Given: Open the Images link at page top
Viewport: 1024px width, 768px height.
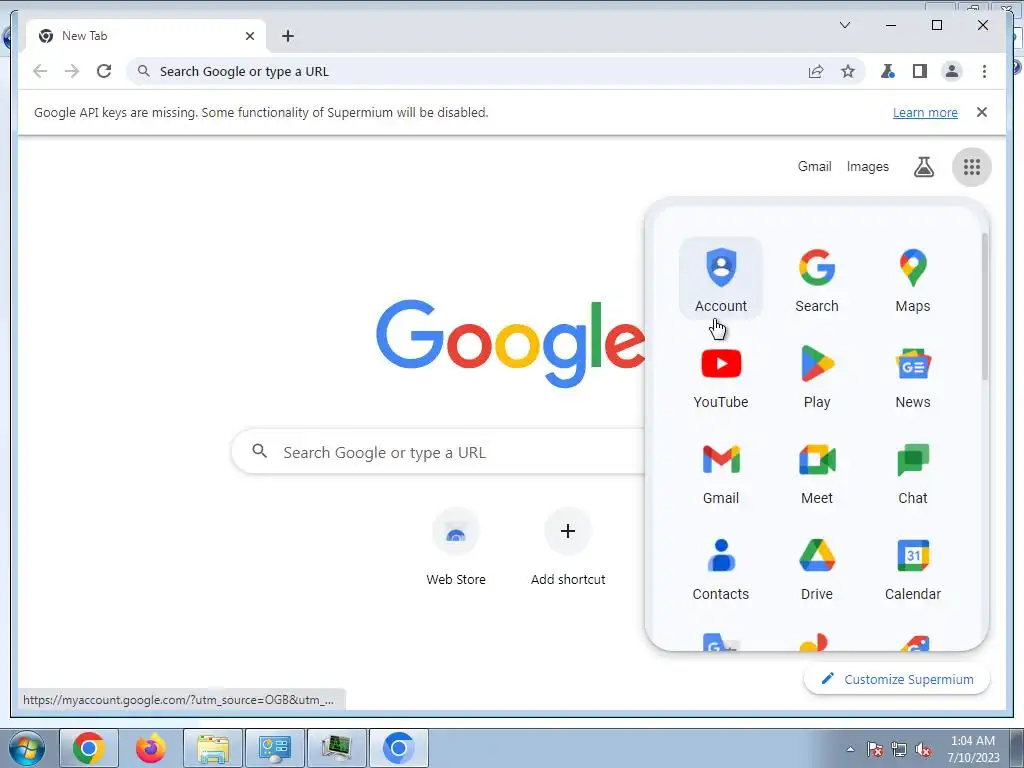Looking at the screenshot, I should [867, 167].
